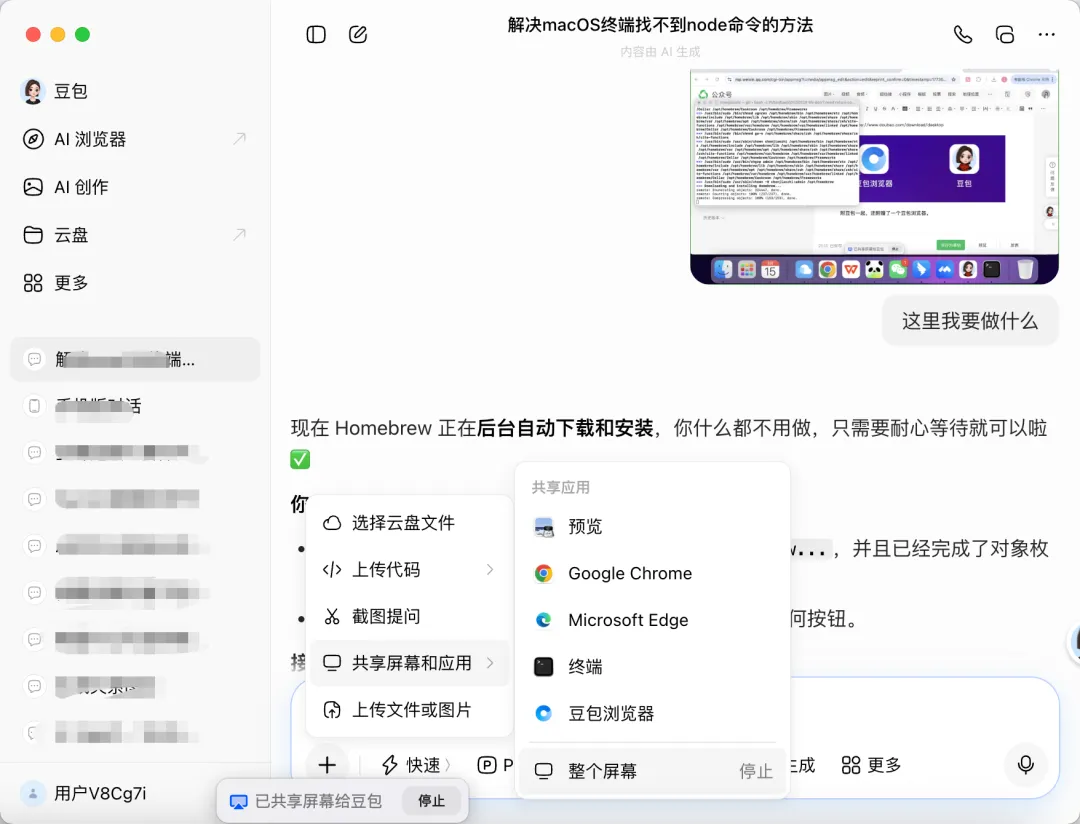Start a new chat with compose icon
The height and width of the screenshot is (824, 1080).
click(x=357, y=34)
